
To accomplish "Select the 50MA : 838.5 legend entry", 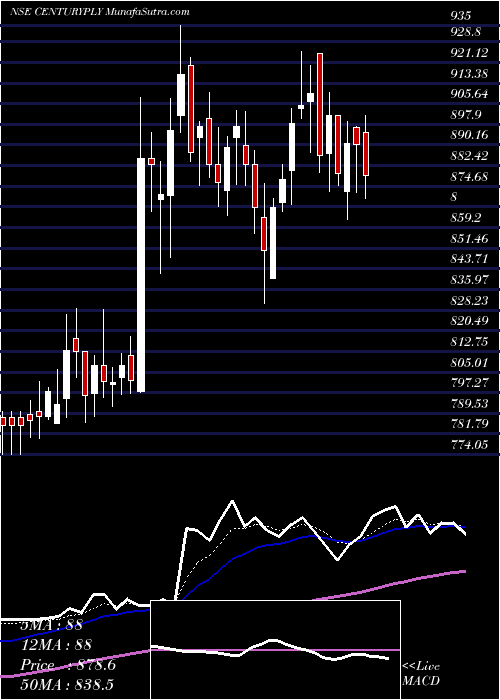I will point(68,685).
